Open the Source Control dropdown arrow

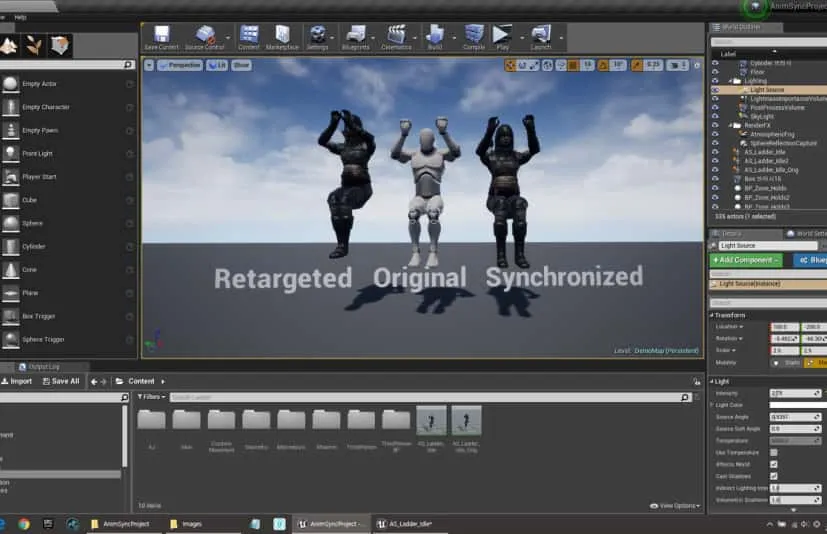[x=228, y=37]
